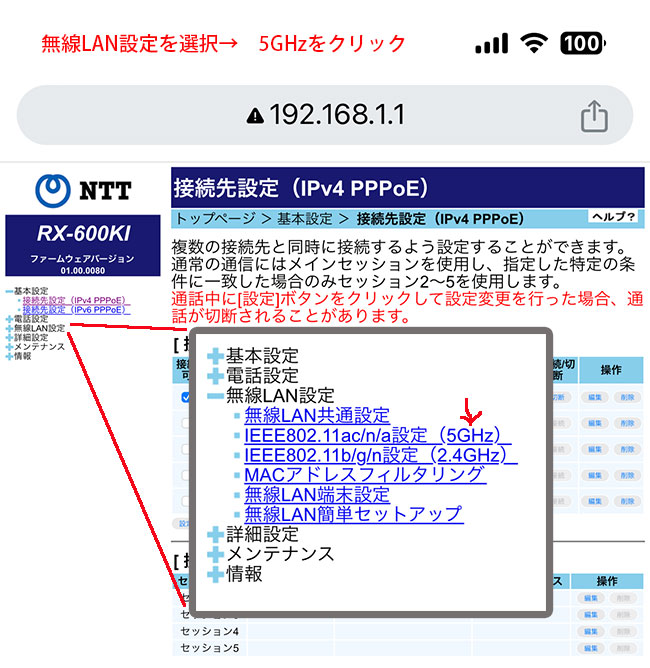Expand メンテナンス plus icon in enlarged menu
This screenshot has width=650, height=668.
(x=215, y=554)
